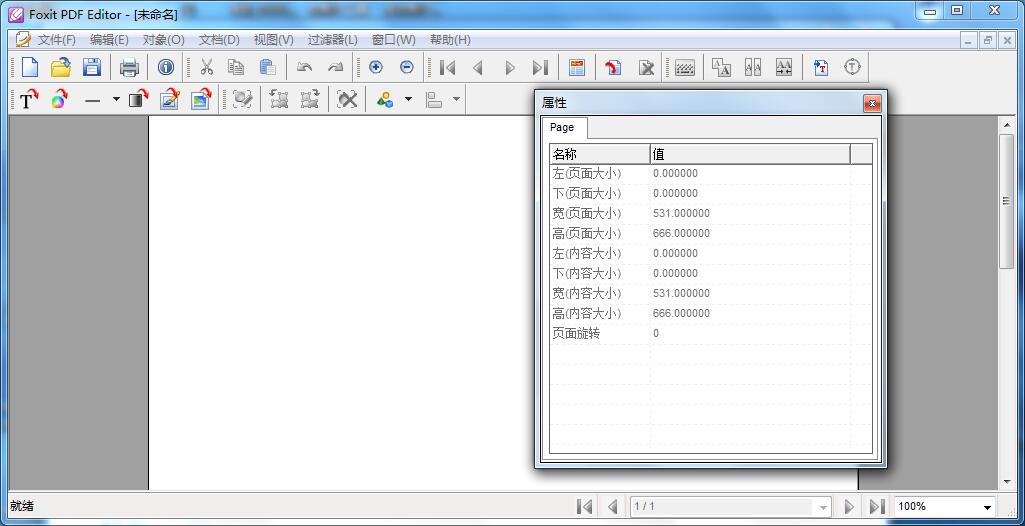
Task: Delete the page with the crossed-page icon
Action: [646, 67]
